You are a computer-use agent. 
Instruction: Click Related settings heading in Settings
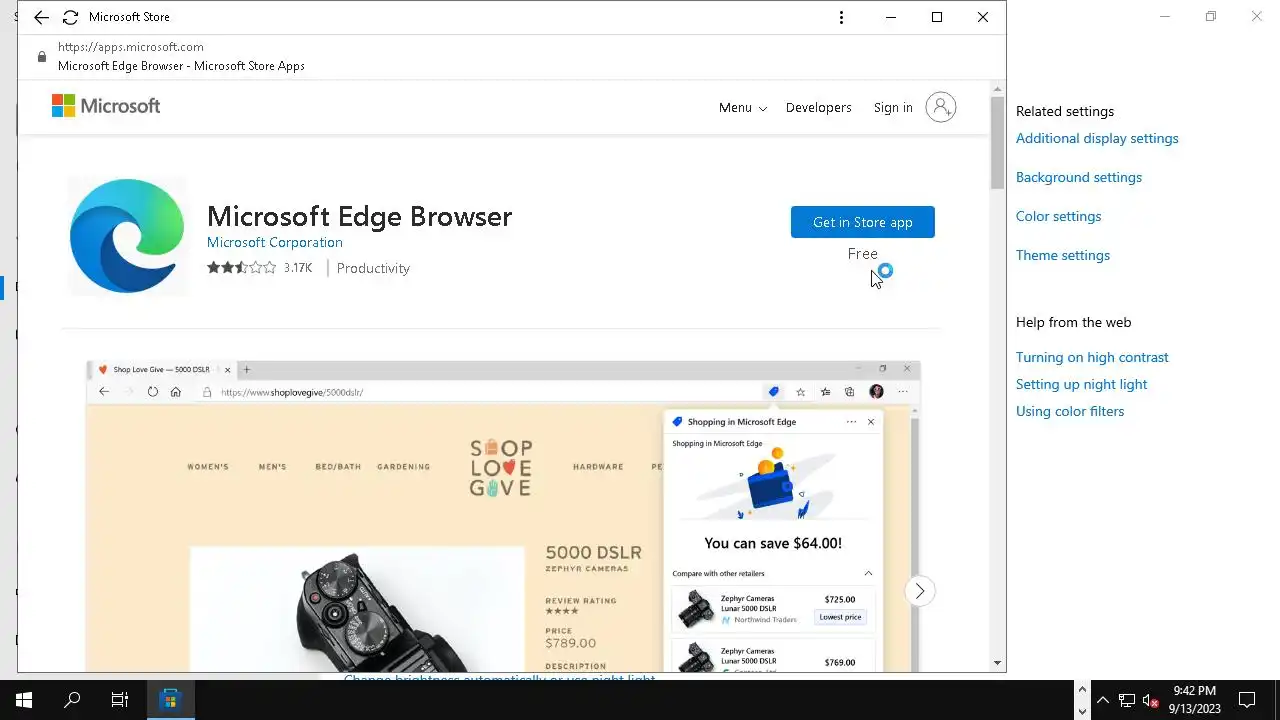tap(1065, 111)
